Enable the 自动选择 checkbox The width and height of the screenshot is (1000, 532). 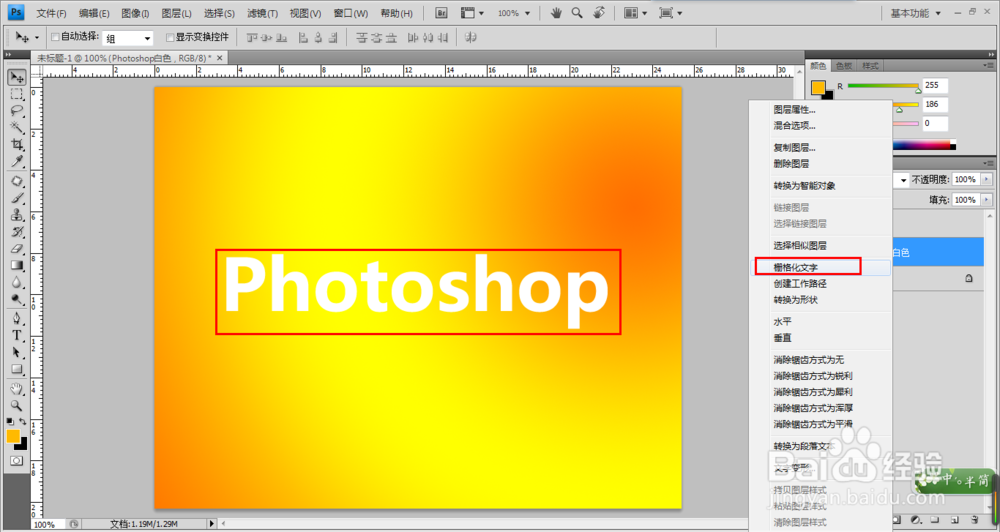(55, 37)
